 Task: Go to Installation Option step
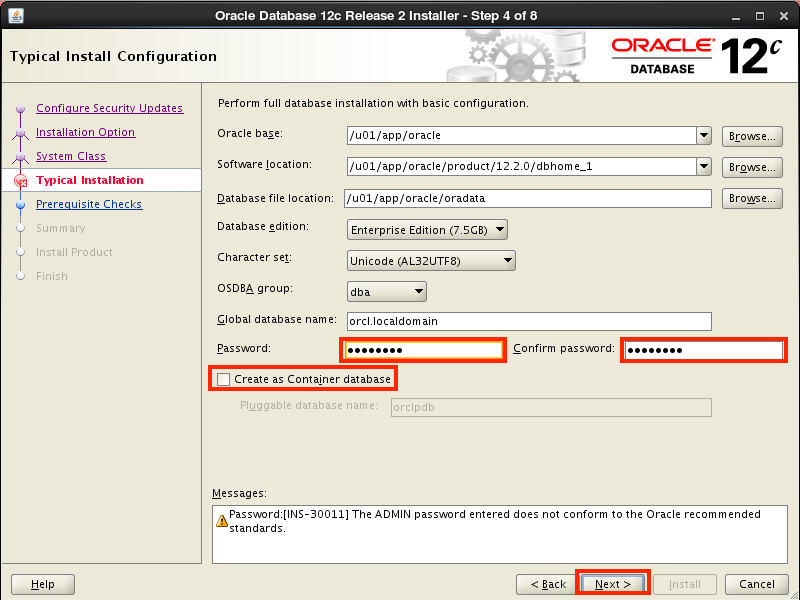point(86,132)
